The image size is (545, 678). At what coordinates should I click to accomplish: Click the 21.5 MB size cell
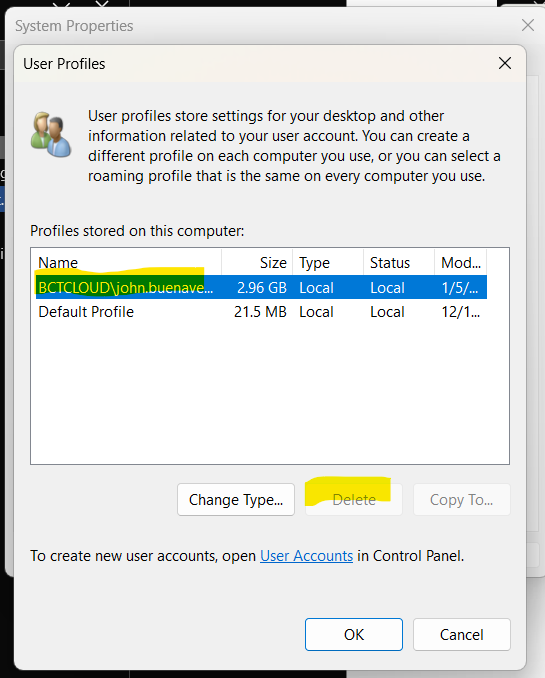pos(260,312)
